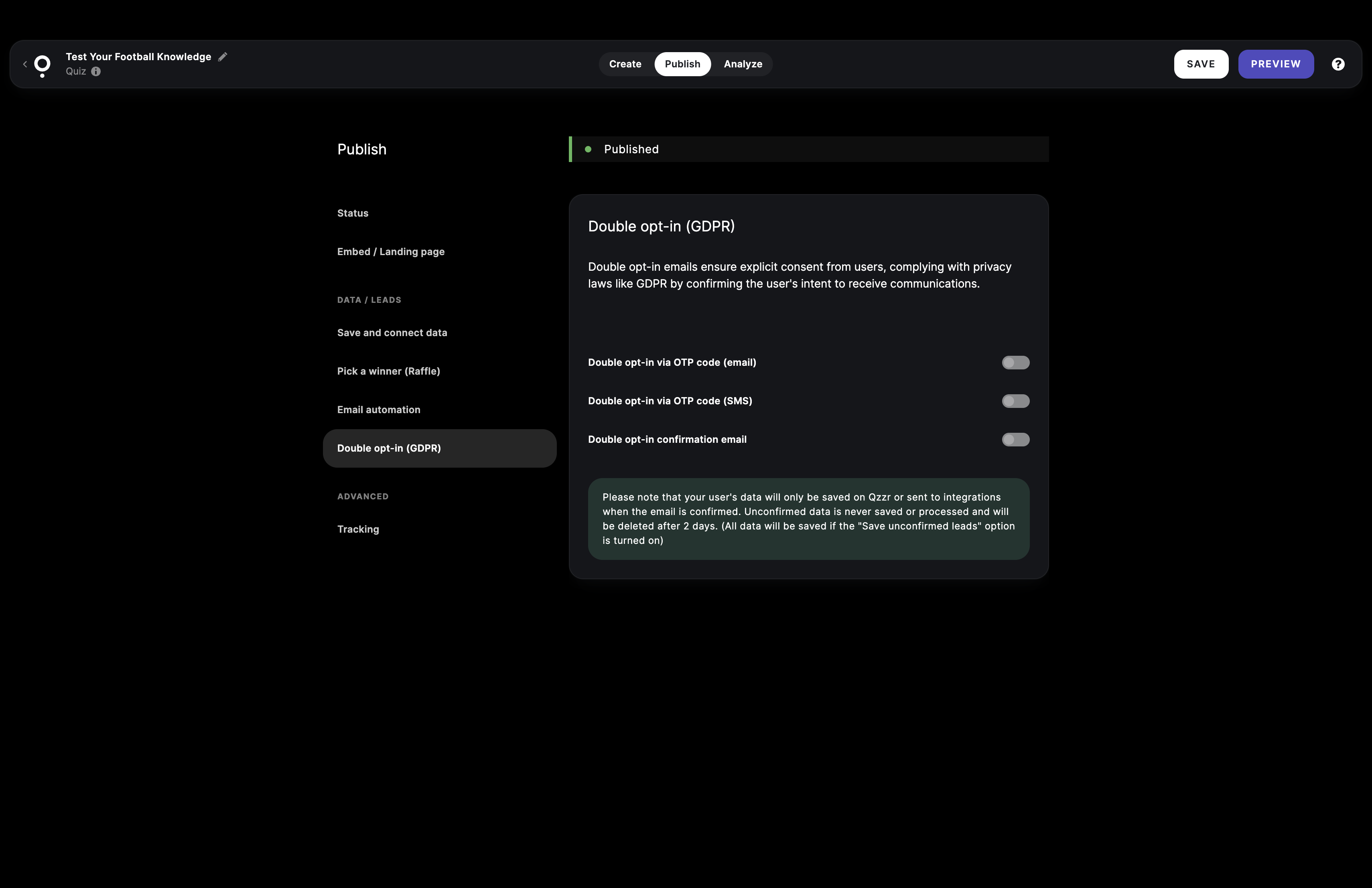
Task: Enable Double opt-in via OTP code (email)
Action: [1015, 363]
